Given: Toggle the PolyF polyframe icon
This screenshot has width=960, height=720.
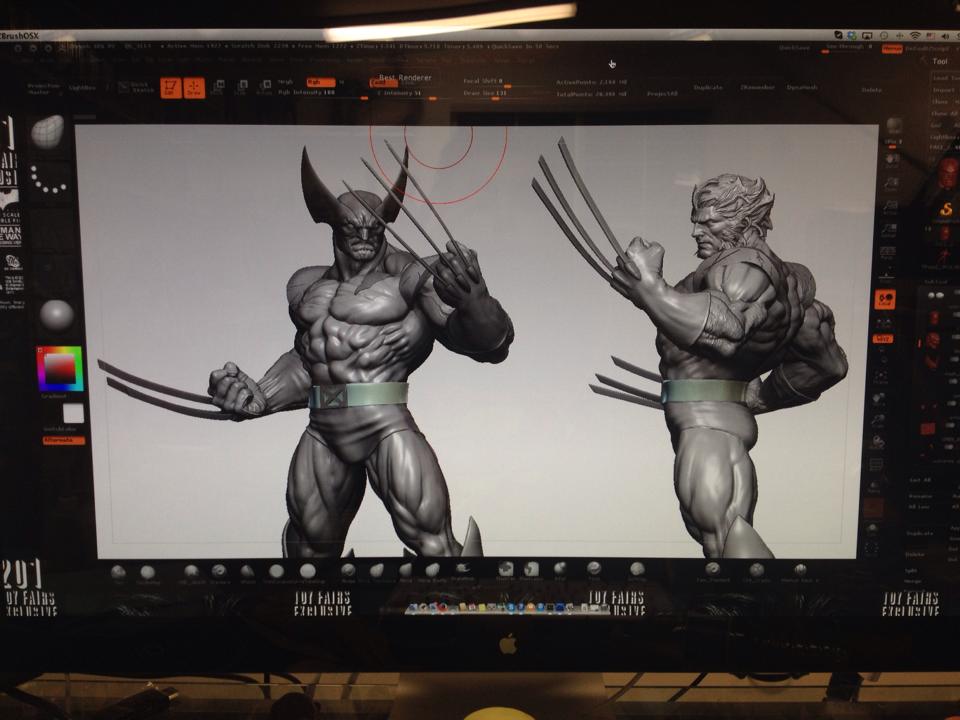Looking at the screenshot, I should (876, 465).
